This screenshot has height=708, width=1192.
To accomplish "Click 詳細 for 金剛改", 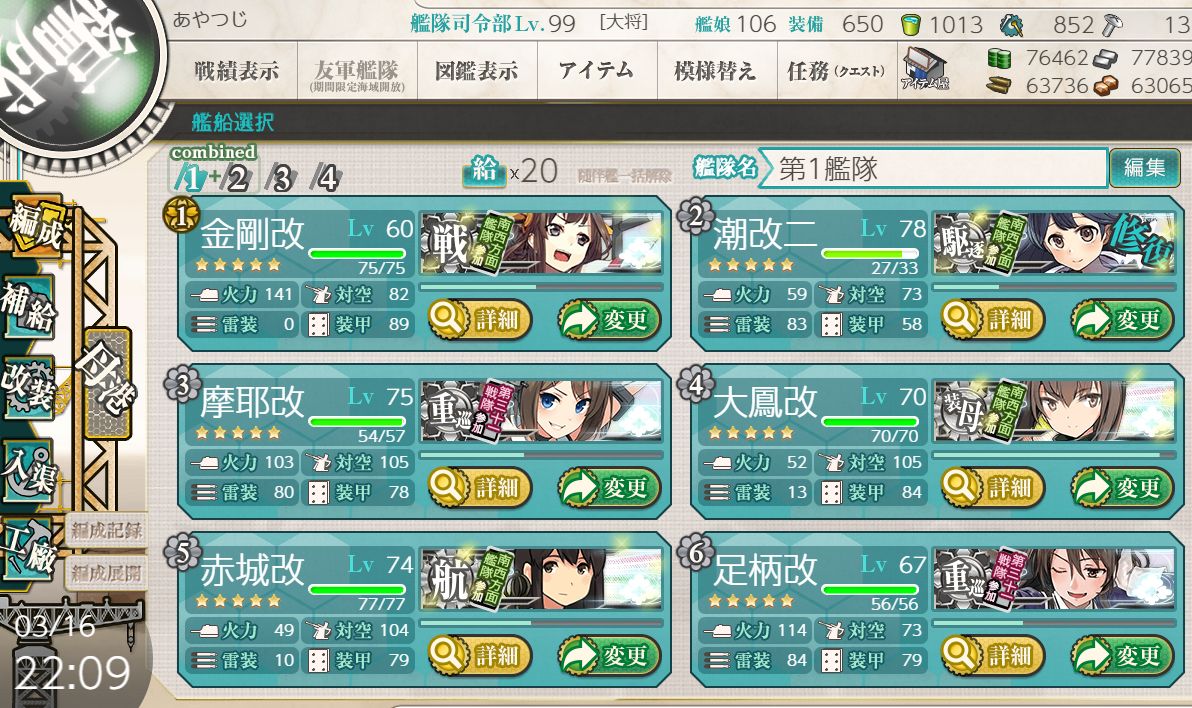I will tap(479, 319).
